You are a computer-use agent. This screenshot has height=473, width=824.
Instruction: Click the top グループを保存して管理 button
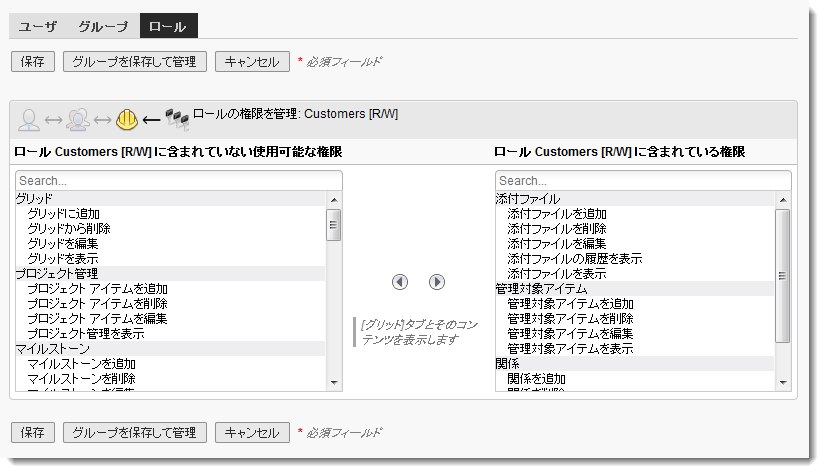[135, 61]
